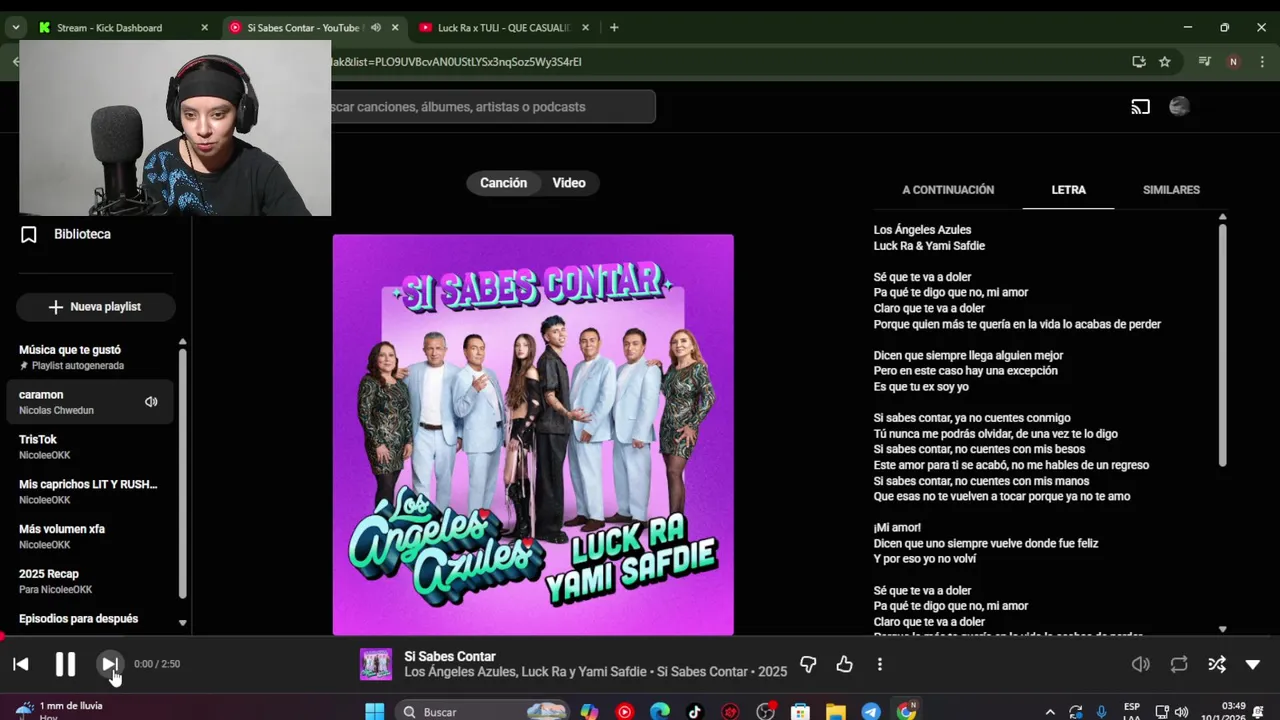The width and height of the screenshot is (1280, 720).
Task: Click the Biblioteca bookmark icon
Action: [29, 234]
